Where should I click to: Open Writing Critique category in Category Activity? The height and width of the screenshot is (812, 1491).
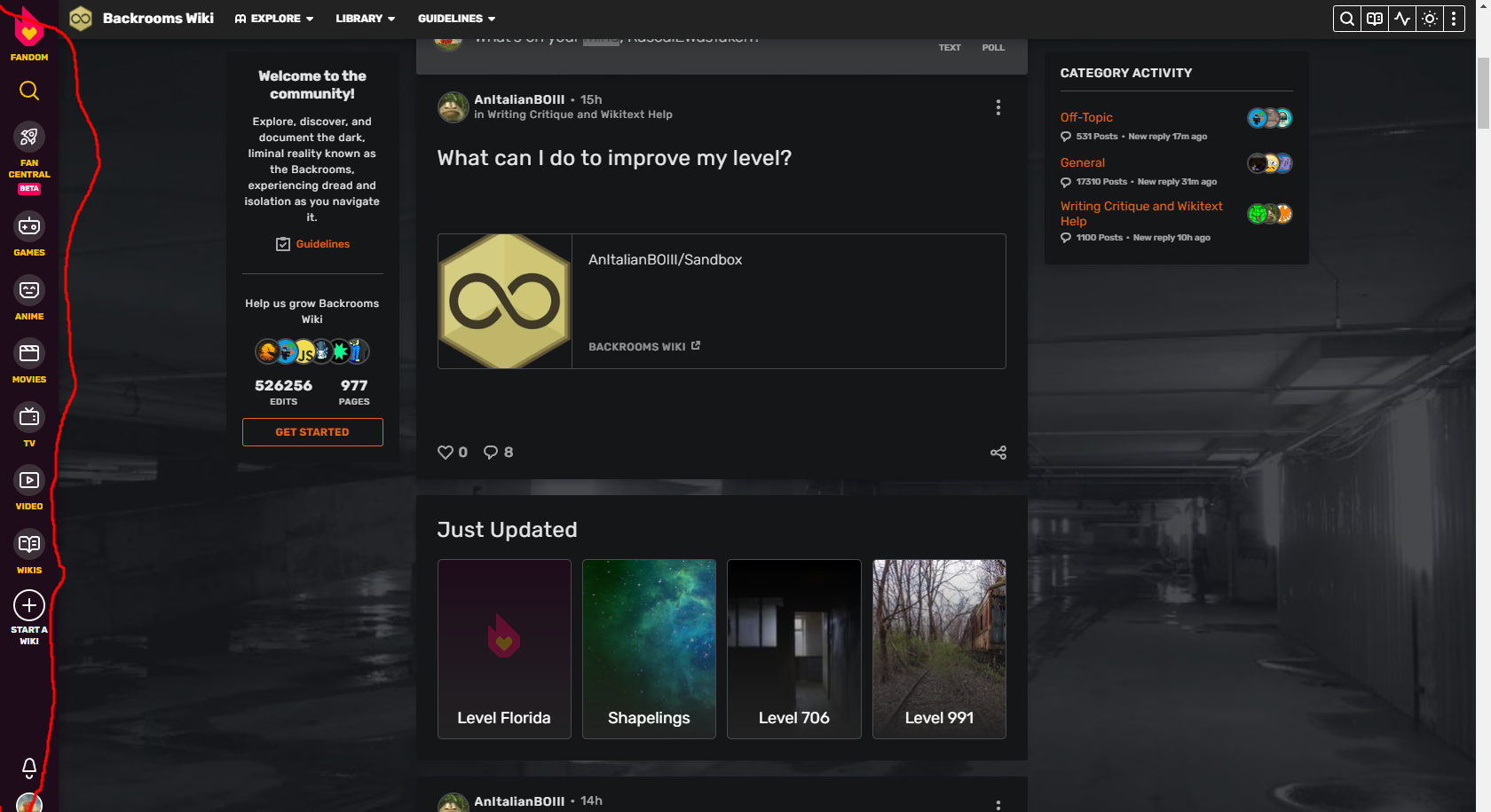click(x=1141, y=214)
